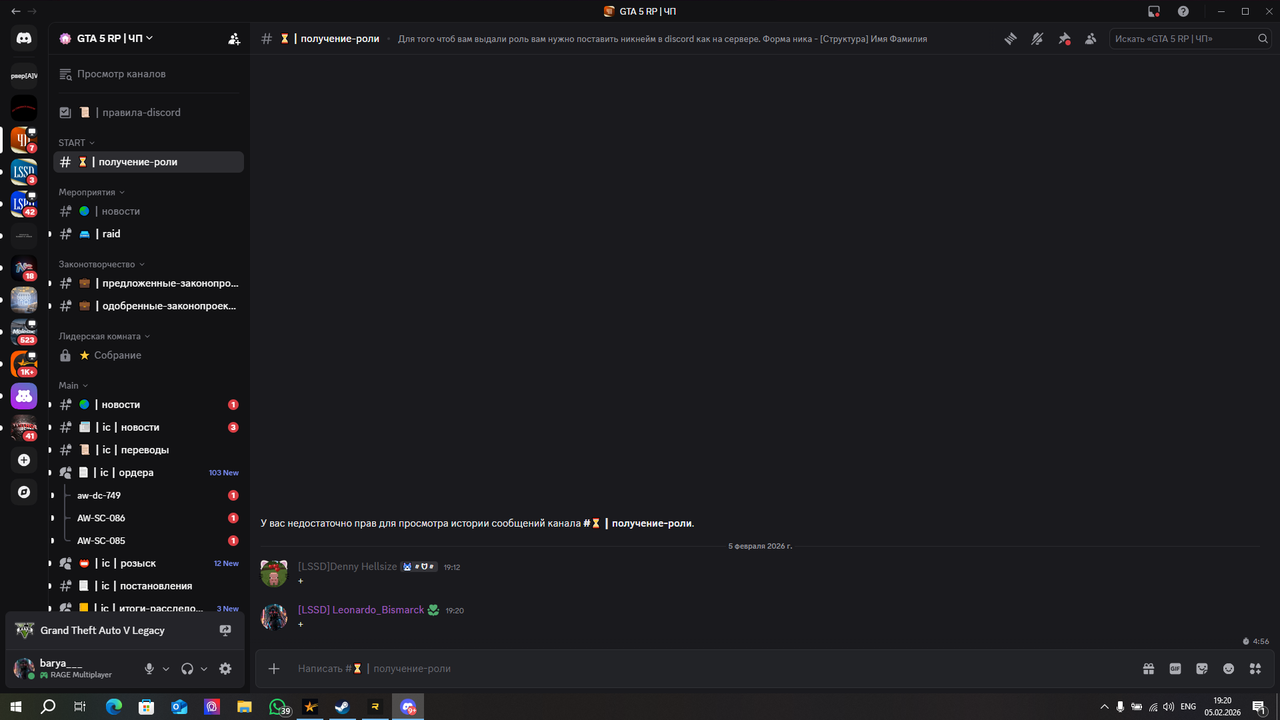Attach a file with the plus button
The width and height of the screenshot is (1280, 720).
click(274, 669)
